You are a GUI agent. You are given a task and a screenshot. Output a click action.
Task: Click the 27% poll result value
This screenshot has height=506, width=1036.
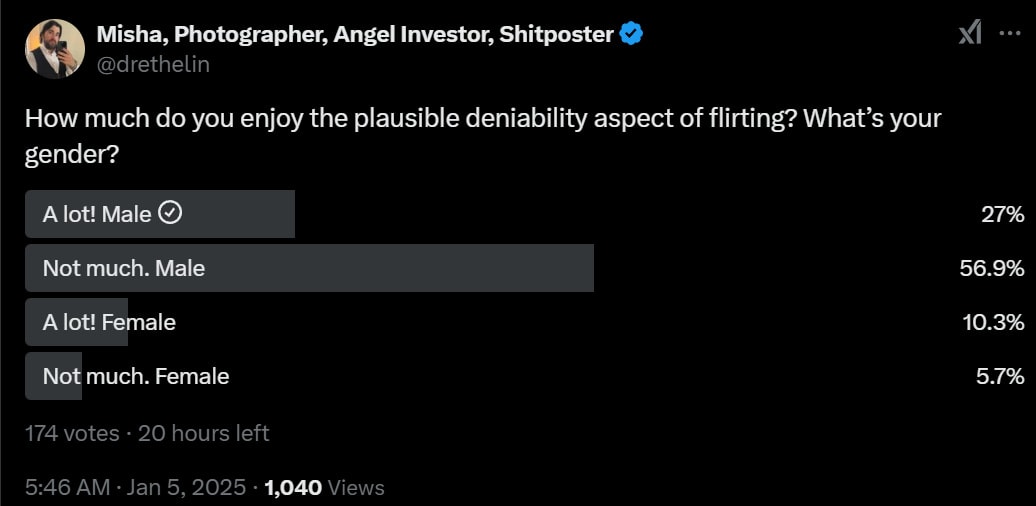1003,214
